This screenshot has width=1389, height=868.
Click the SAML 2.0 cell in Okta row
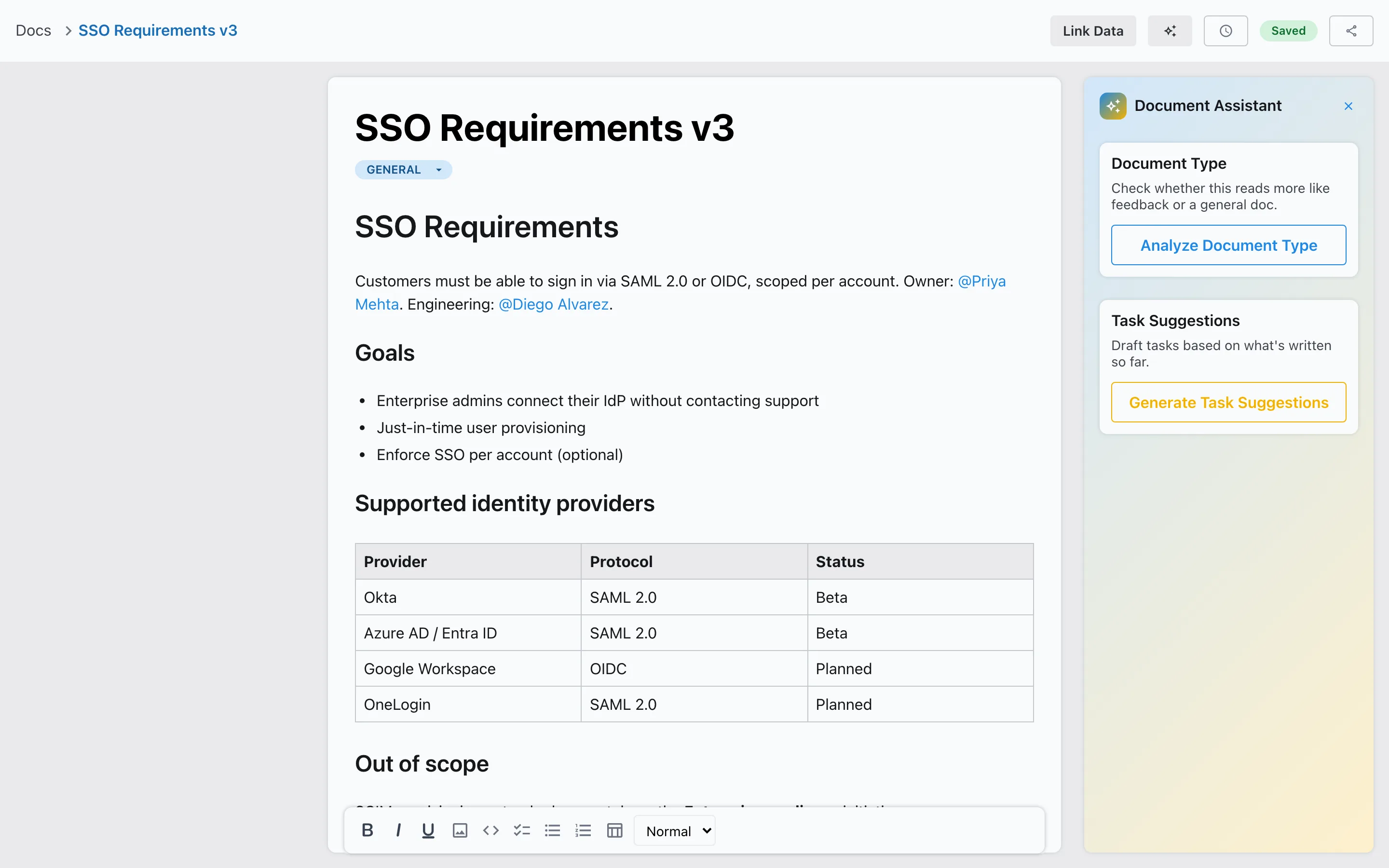[694, 597]
